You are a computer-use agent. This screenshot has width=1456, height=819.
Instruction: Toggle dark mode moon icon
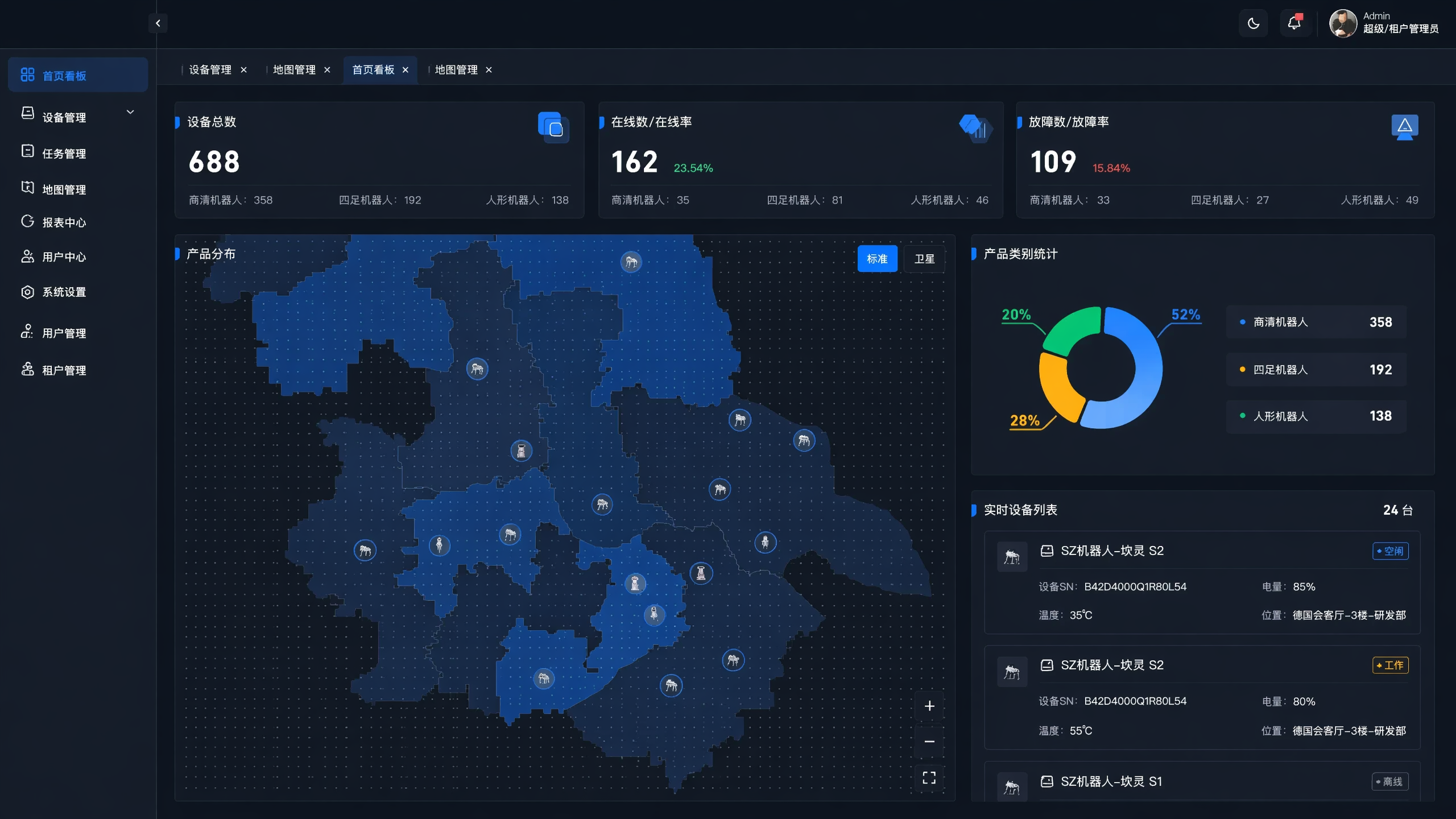(x=1254, y=23)
